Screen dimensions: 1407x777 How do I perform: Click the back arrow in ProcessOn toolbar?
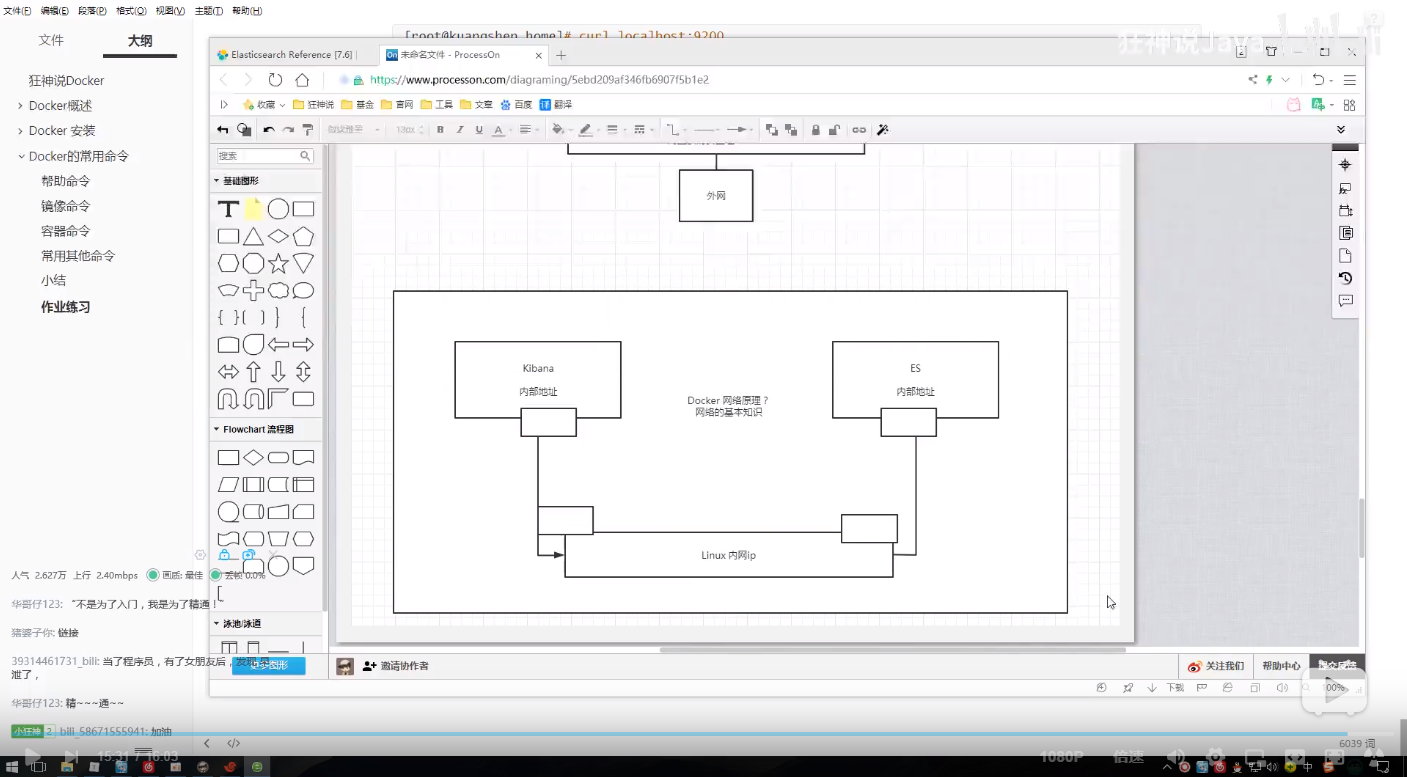tap(223, 130)
